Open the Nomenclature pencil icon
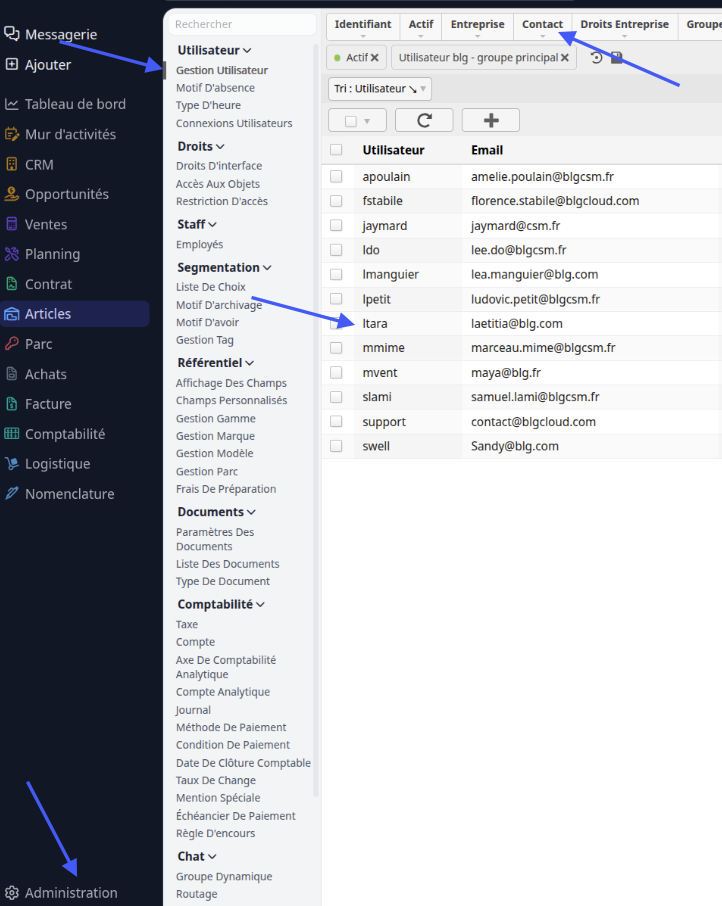 pos(12,493)
